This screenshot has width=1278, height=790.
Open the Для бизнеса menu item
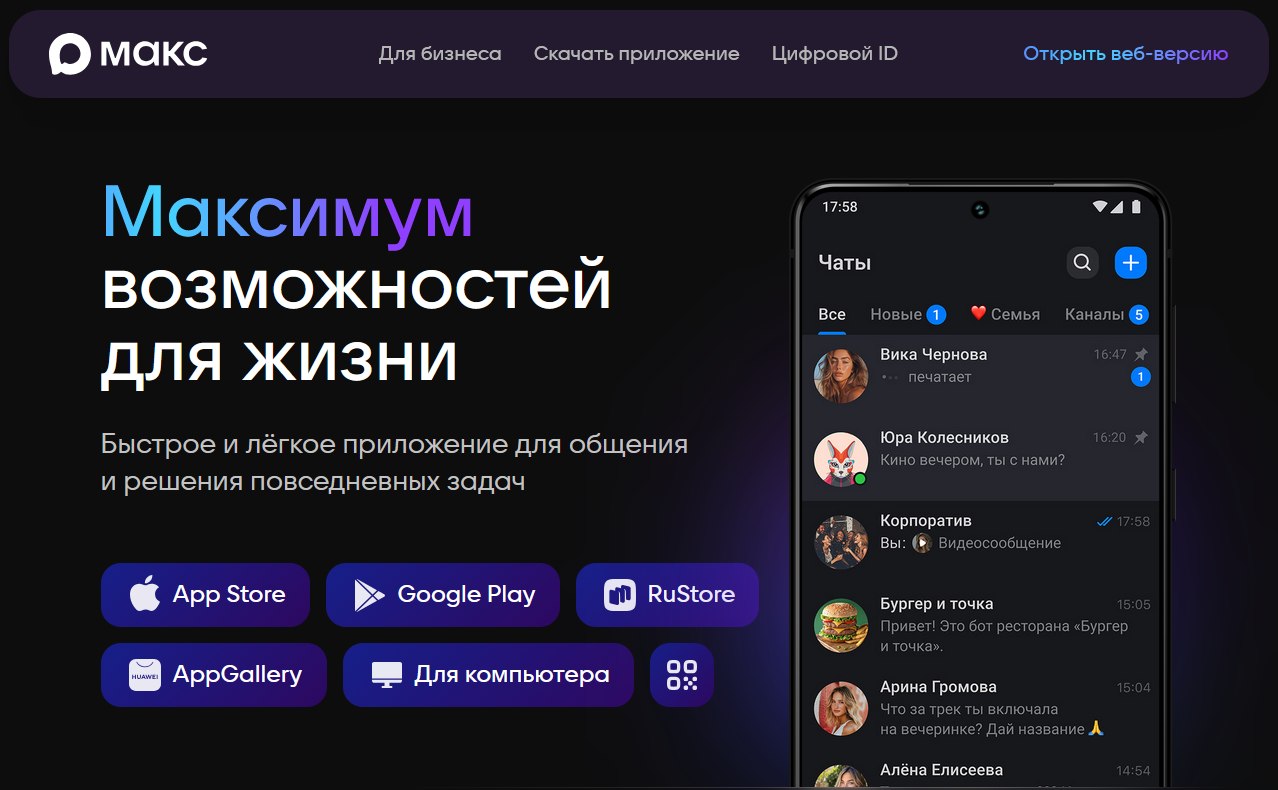point(440,54)
